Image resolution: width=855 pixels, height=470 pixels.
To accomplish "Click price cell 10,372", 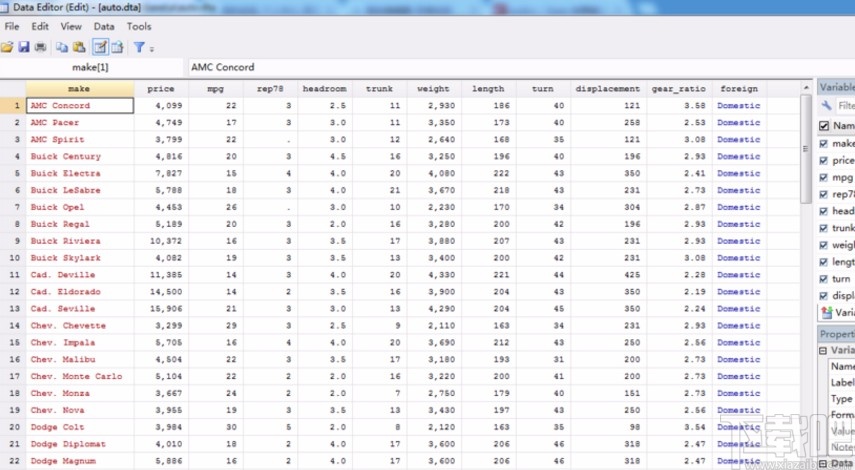I will point(161,241).
